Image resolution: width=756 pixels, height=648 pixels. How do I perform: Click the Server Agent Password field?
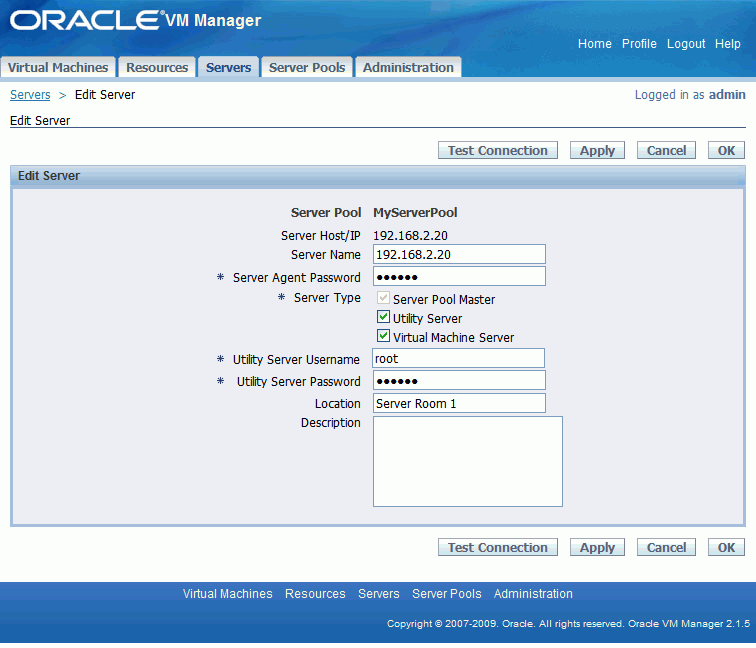point(459,276)
